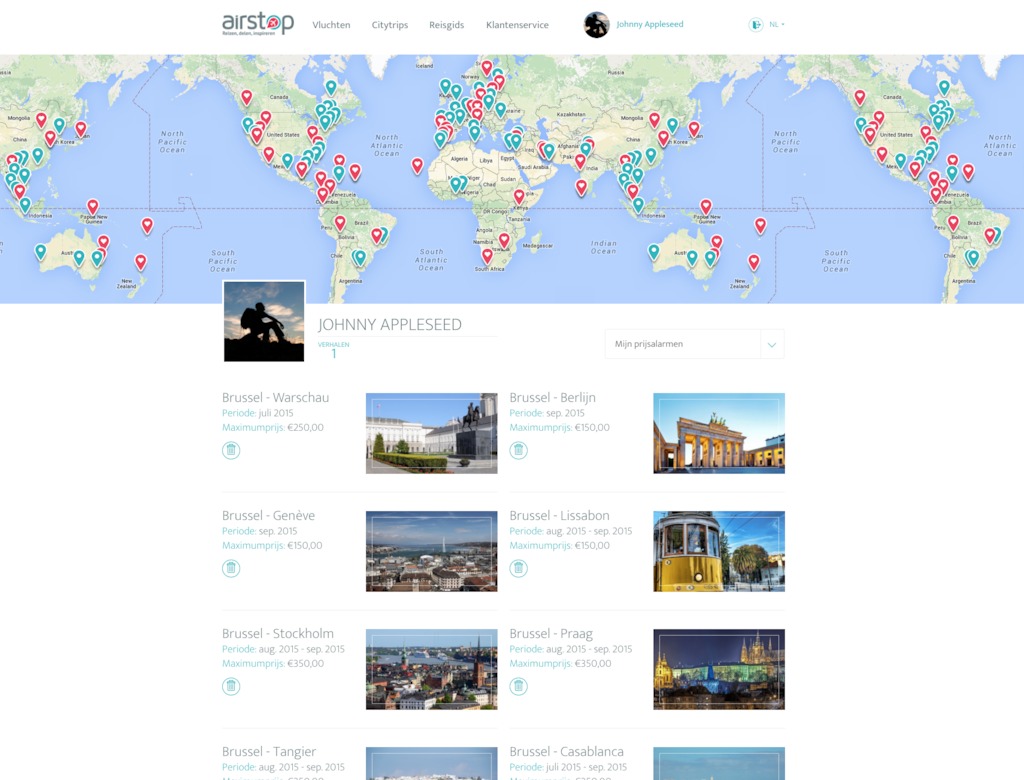The width and height of the screenshot is (1024, 780).
Task: Click the Warschau palace photo
Action: coord(432,433)
